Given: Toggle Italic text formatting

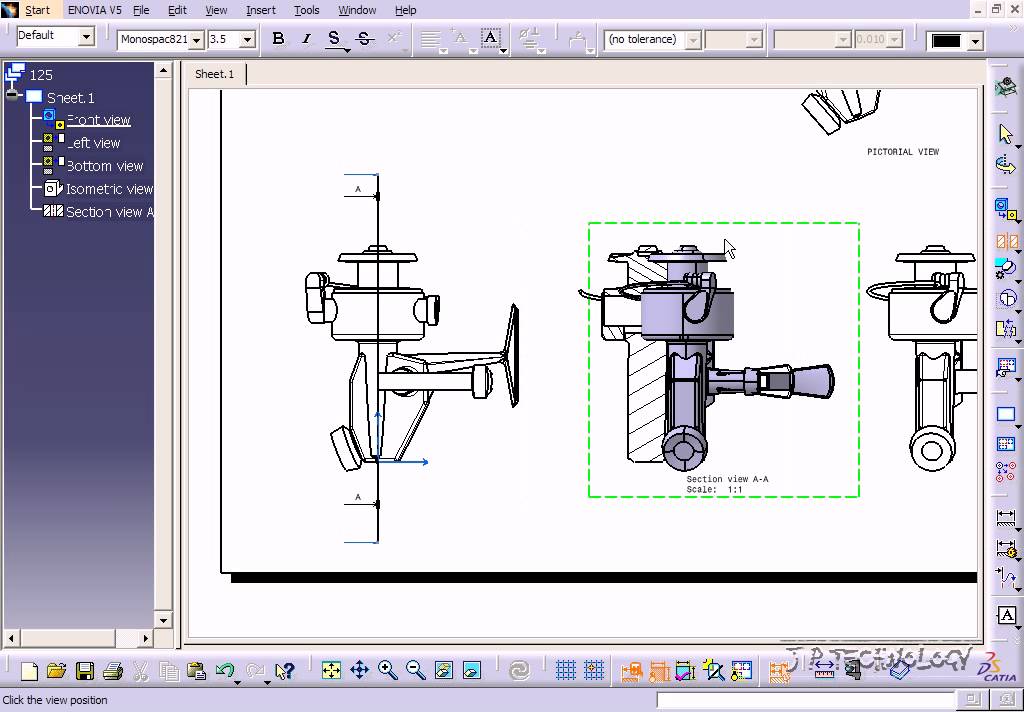Looking at the screenshot, I should point(306,39).
